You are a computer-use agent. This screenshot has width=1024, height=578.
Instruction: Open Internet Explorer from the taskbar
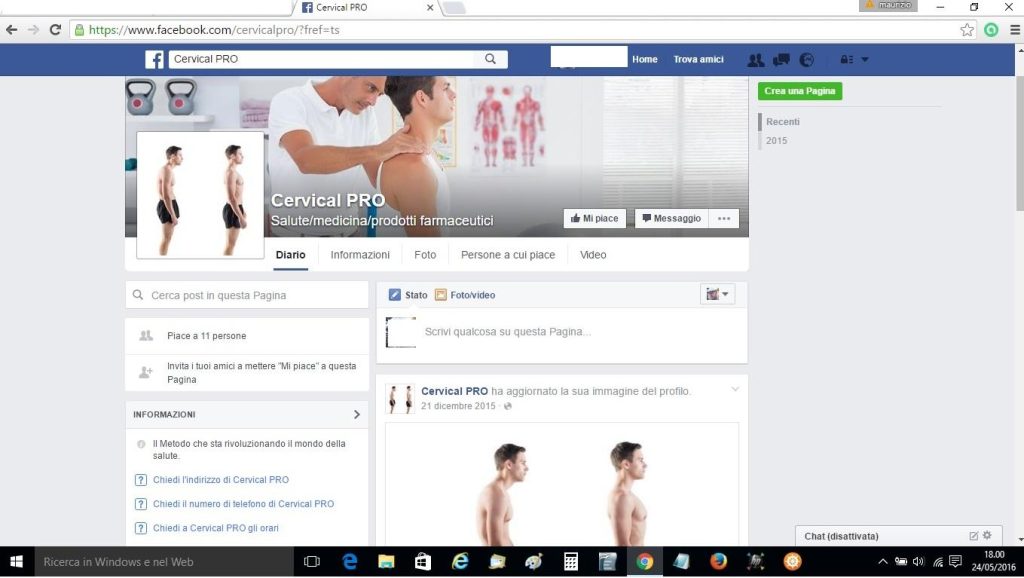pyautogui.click(x=460, y=562)
